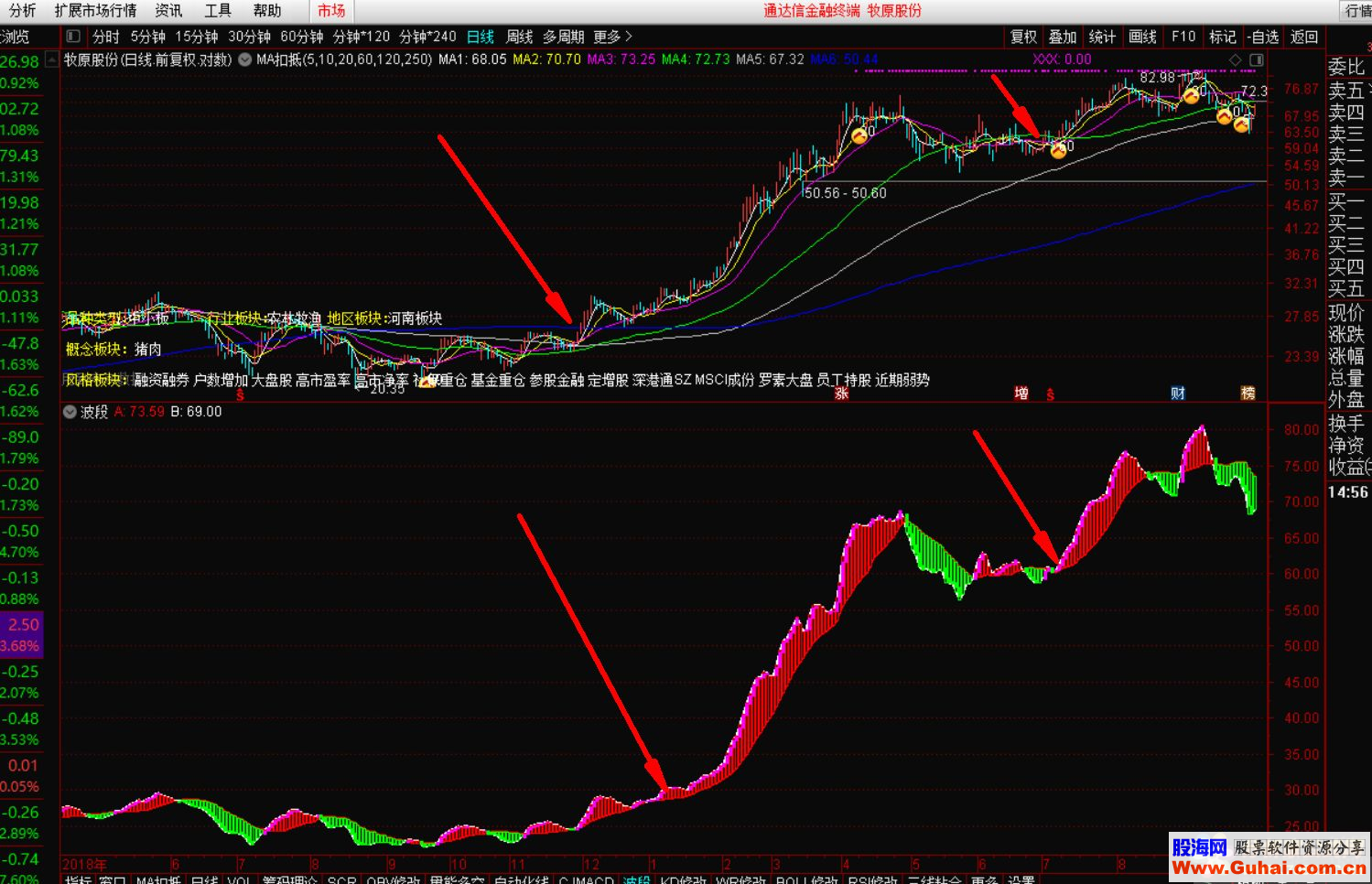Switch chart period to 60分钟
Screen dimensions: 1372x884
302,37
